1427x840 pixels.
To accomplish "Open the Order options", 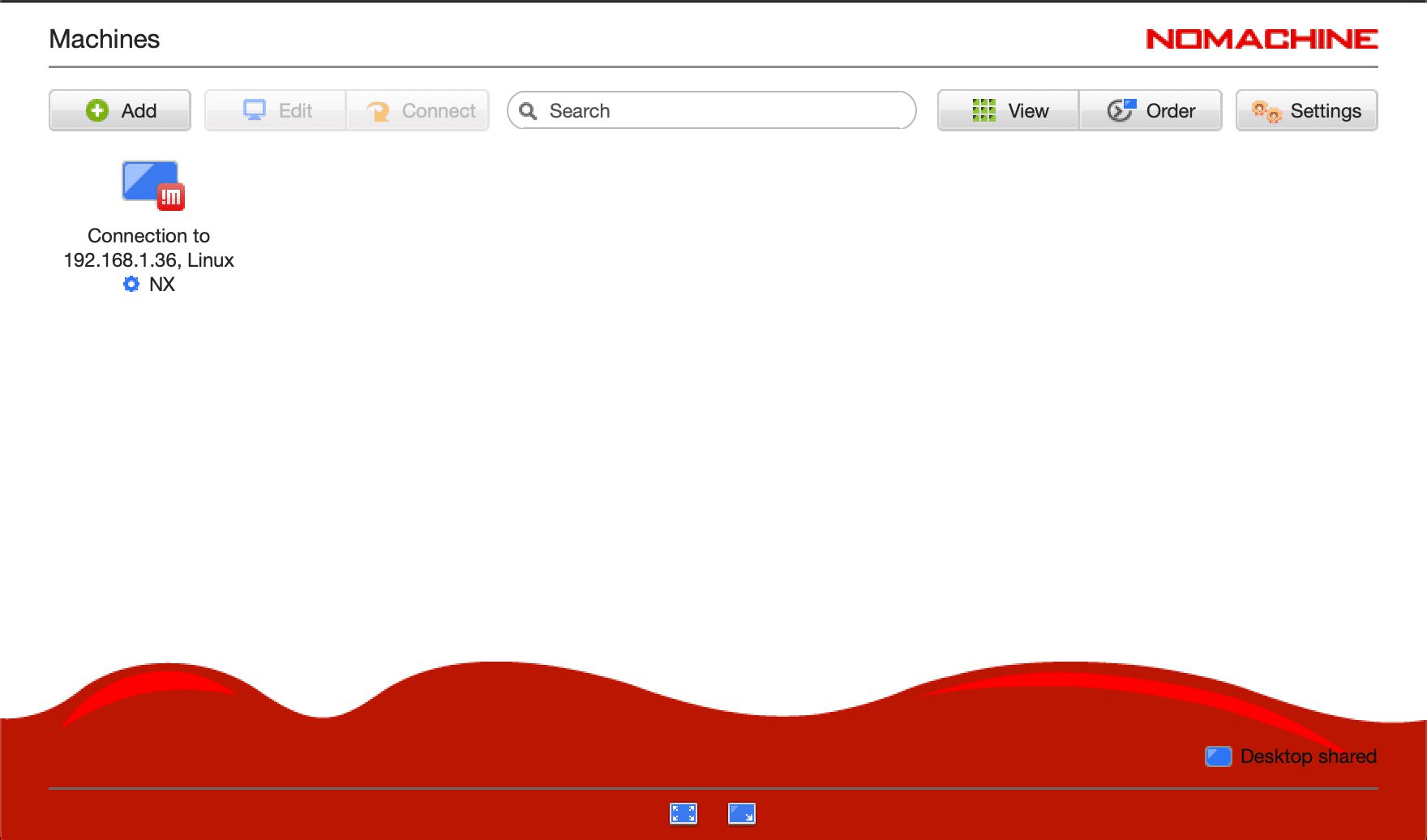I will 1151,110.
